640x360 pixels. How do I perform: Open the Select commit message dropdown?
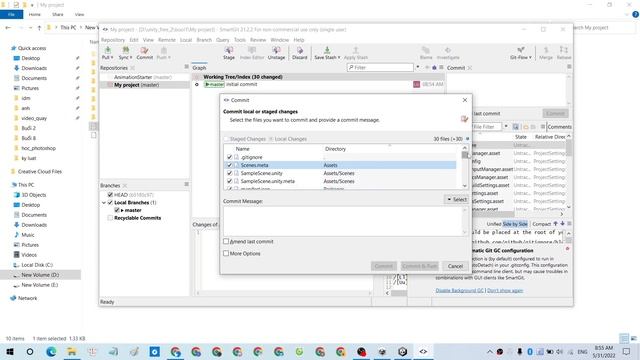coord(457,199)
